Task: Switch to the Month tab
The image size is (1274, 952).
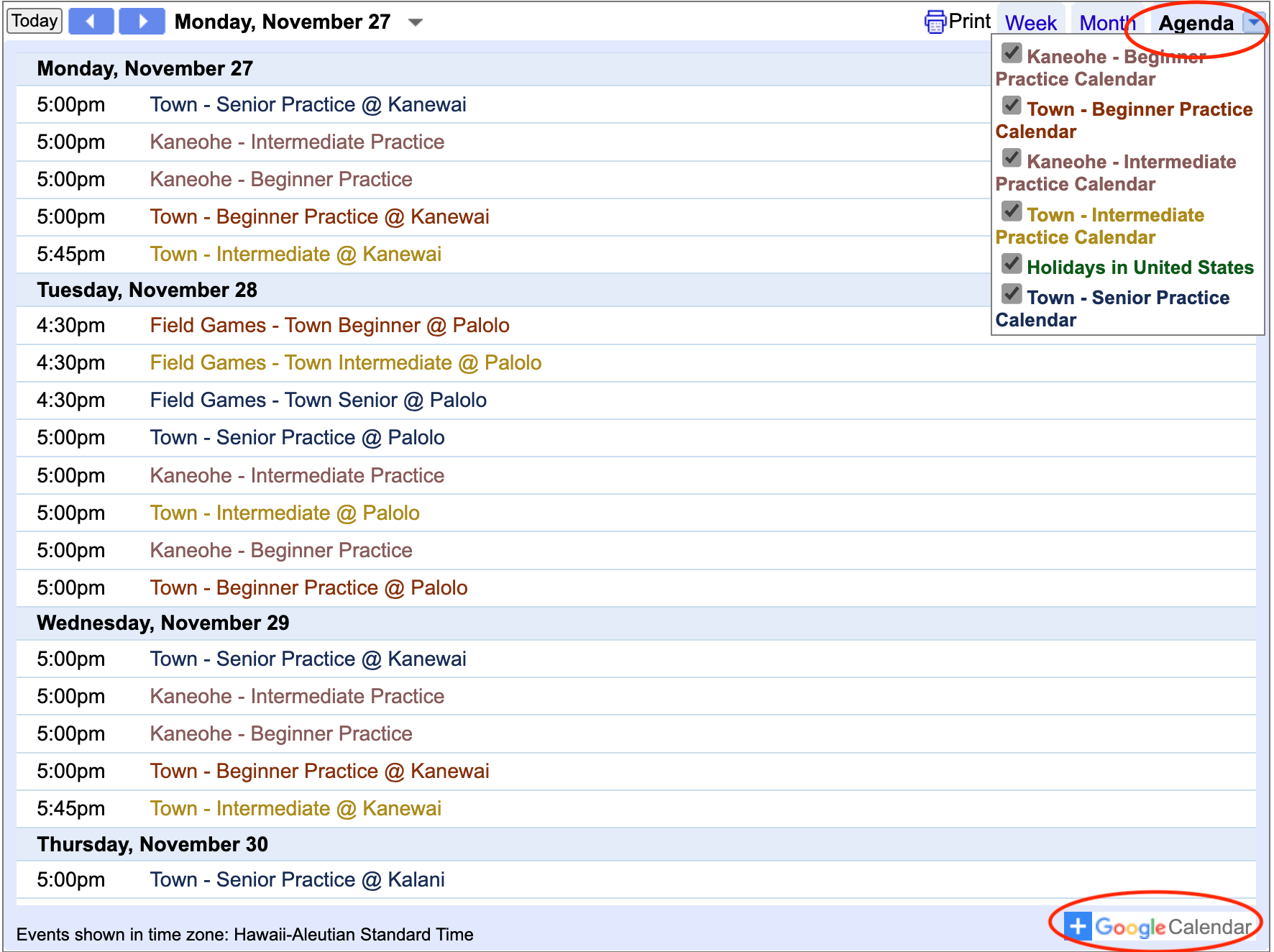Action: pyautogui.click(x=1106, y=23)
